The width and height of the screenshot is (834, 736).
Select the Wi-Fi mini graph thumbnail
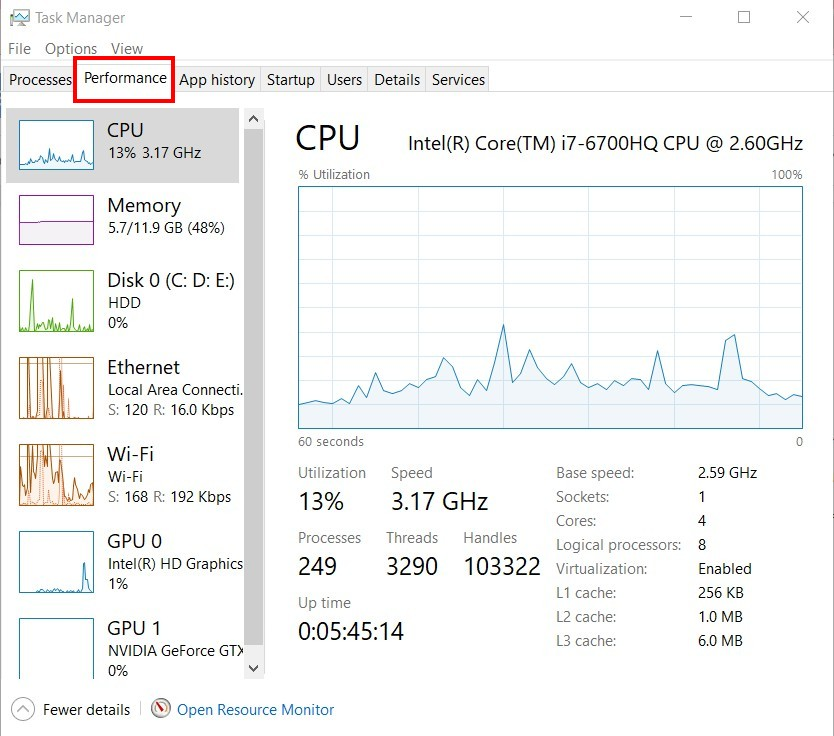point(56,474)
